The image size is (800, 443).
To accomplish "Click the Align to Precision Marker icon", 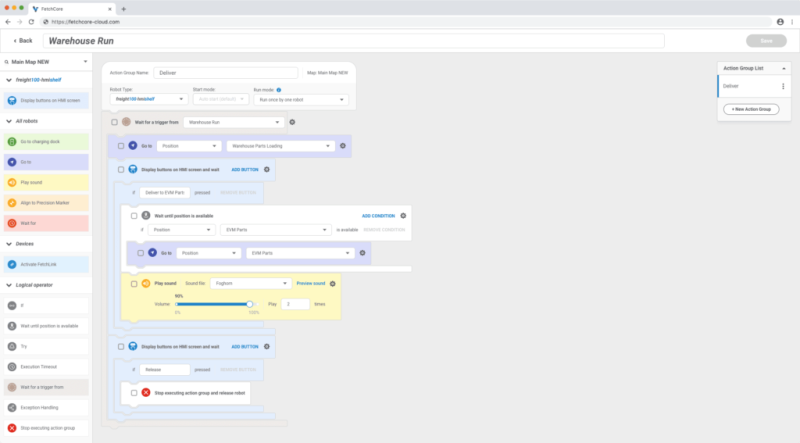I will pyautogui.click(x=12, y=202).
